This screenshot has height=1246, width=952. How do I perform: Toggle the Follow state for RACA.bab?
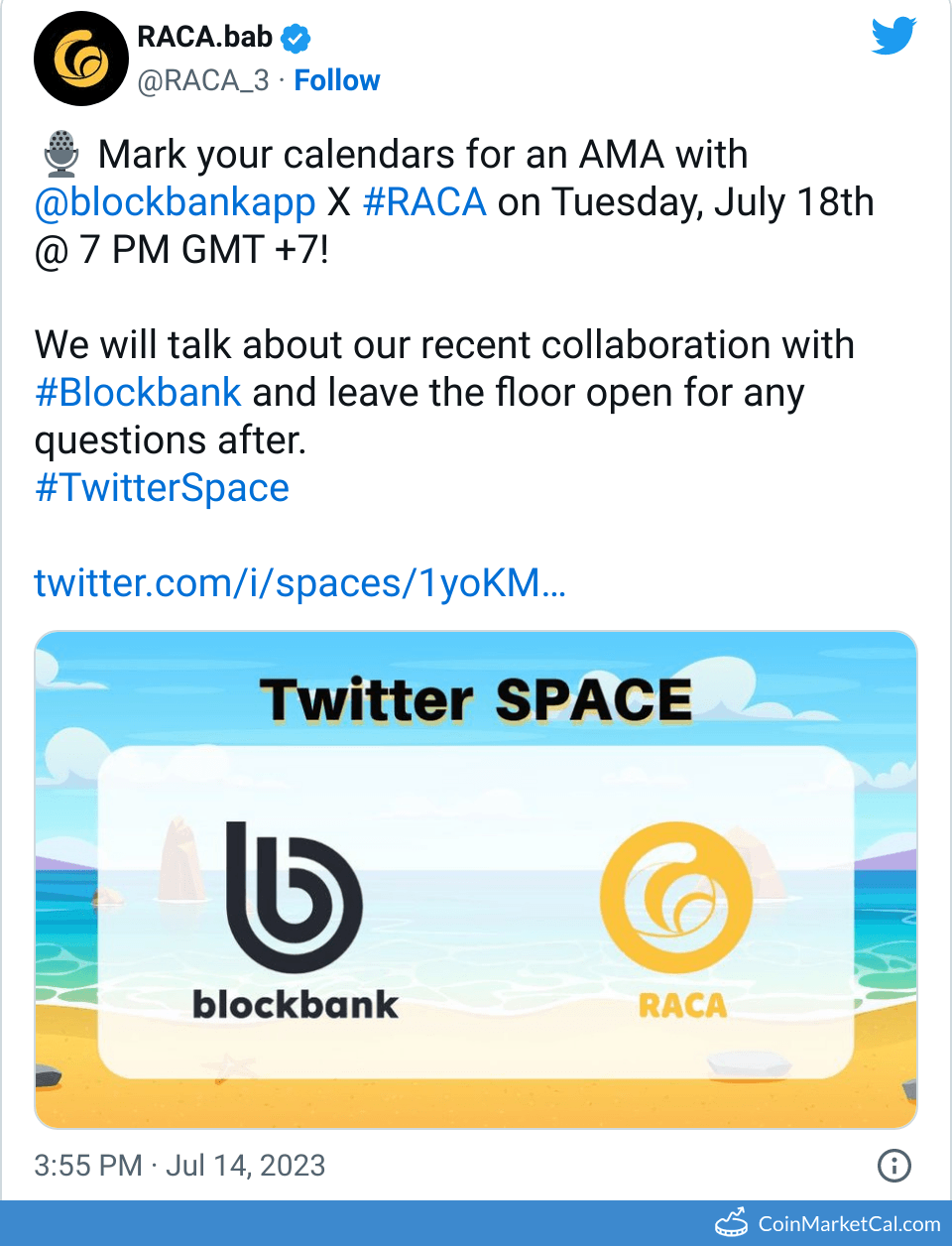pos(337,80)
